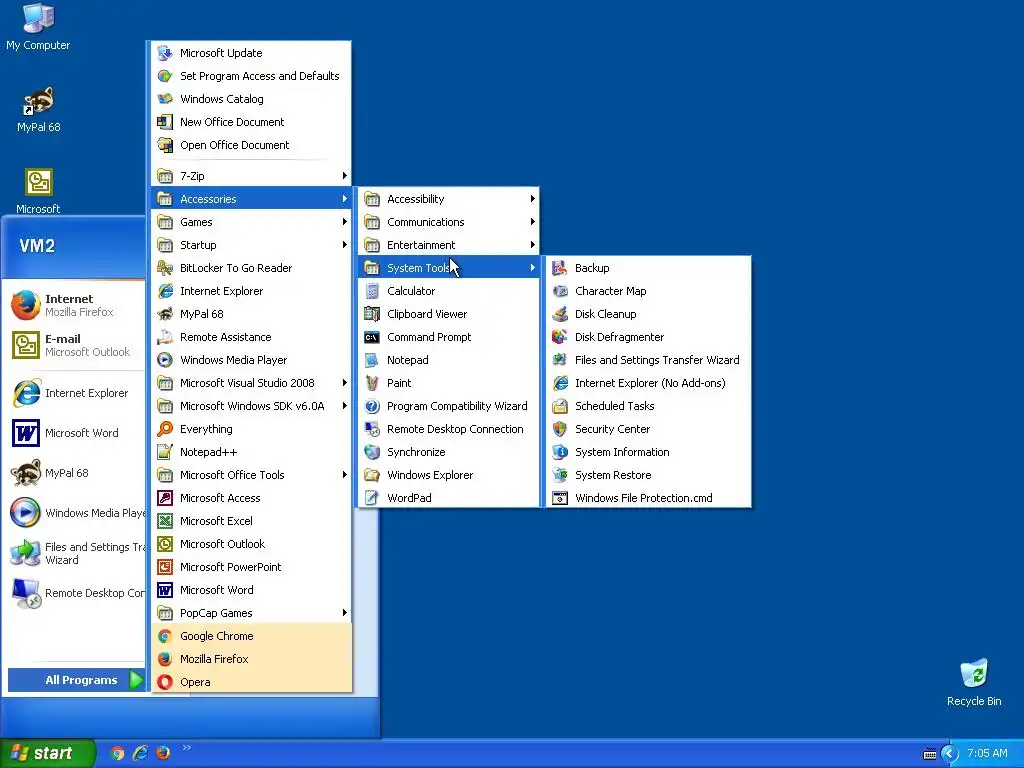Show more Quick Launch items chevron
Screen dimensions: 1024x768
coord(187,748)
